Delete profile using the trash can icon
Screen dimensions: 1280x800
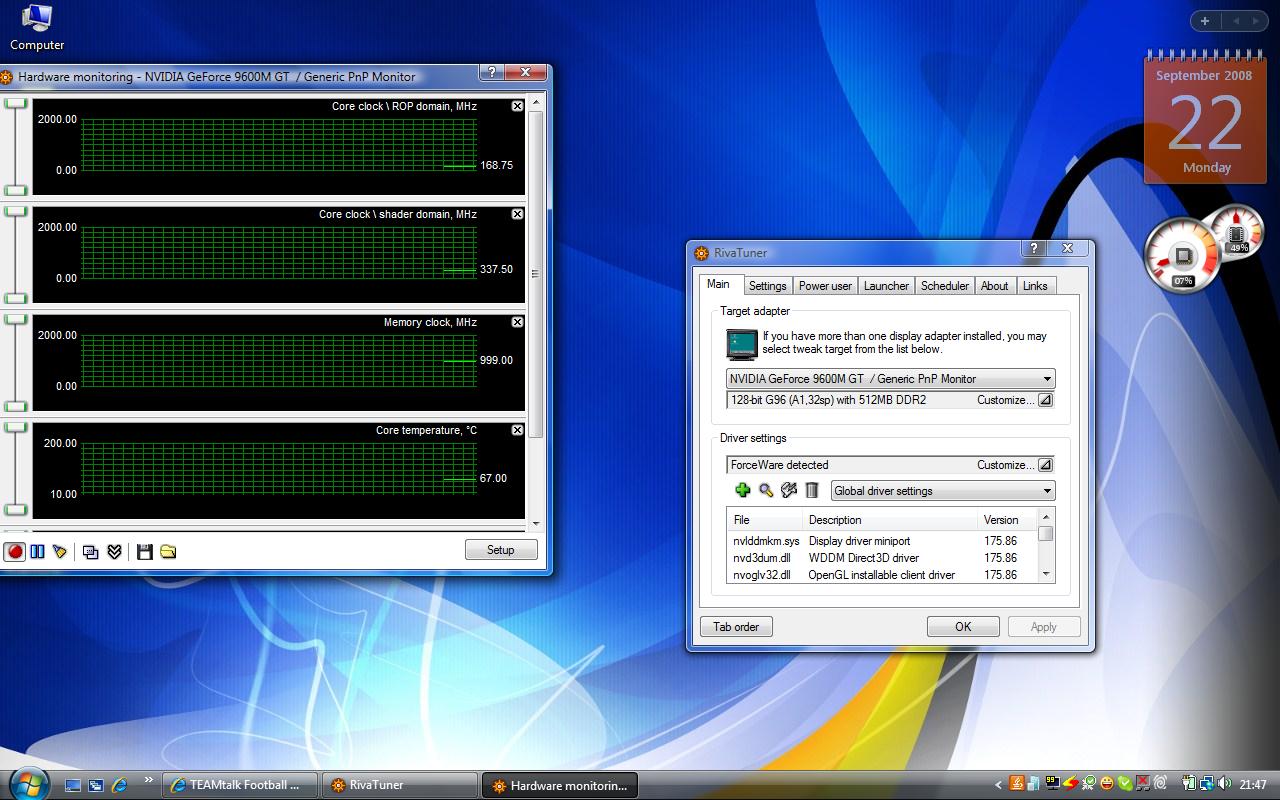pyautogui.click(x=812, y=490)
